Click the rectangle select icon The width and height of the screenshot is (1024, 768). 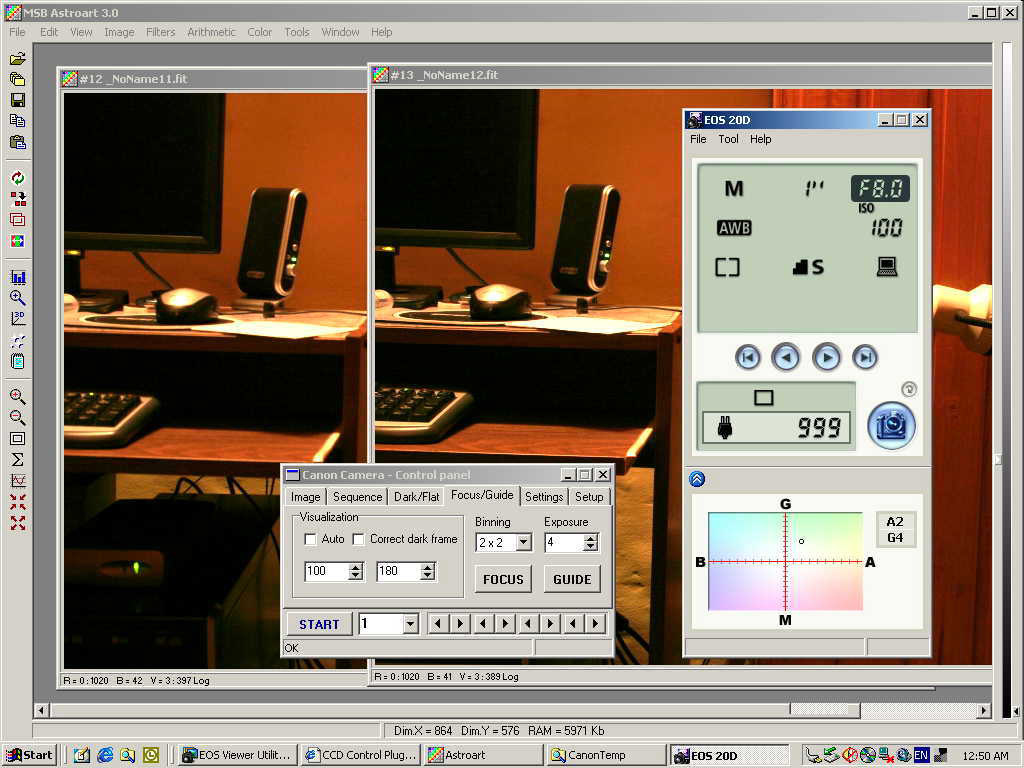click(x=18, y=438)
